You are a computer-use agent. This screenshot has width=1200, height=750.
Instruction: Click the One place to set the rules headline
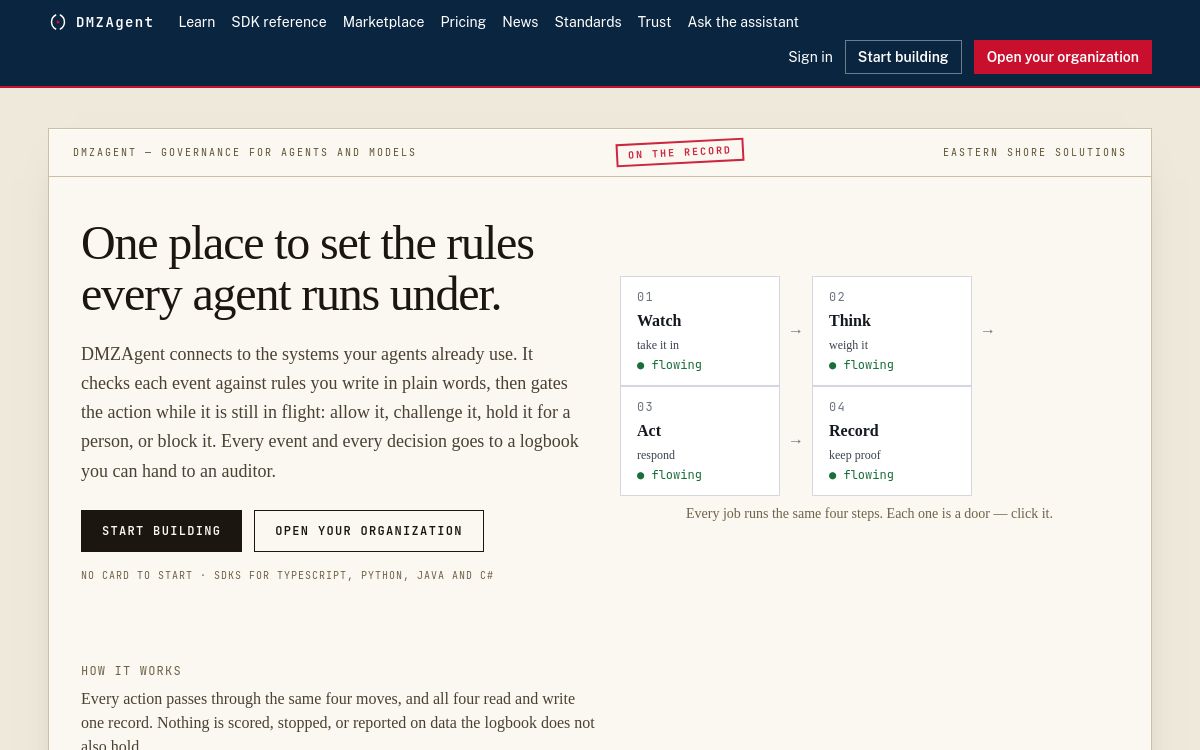(308, 268)
